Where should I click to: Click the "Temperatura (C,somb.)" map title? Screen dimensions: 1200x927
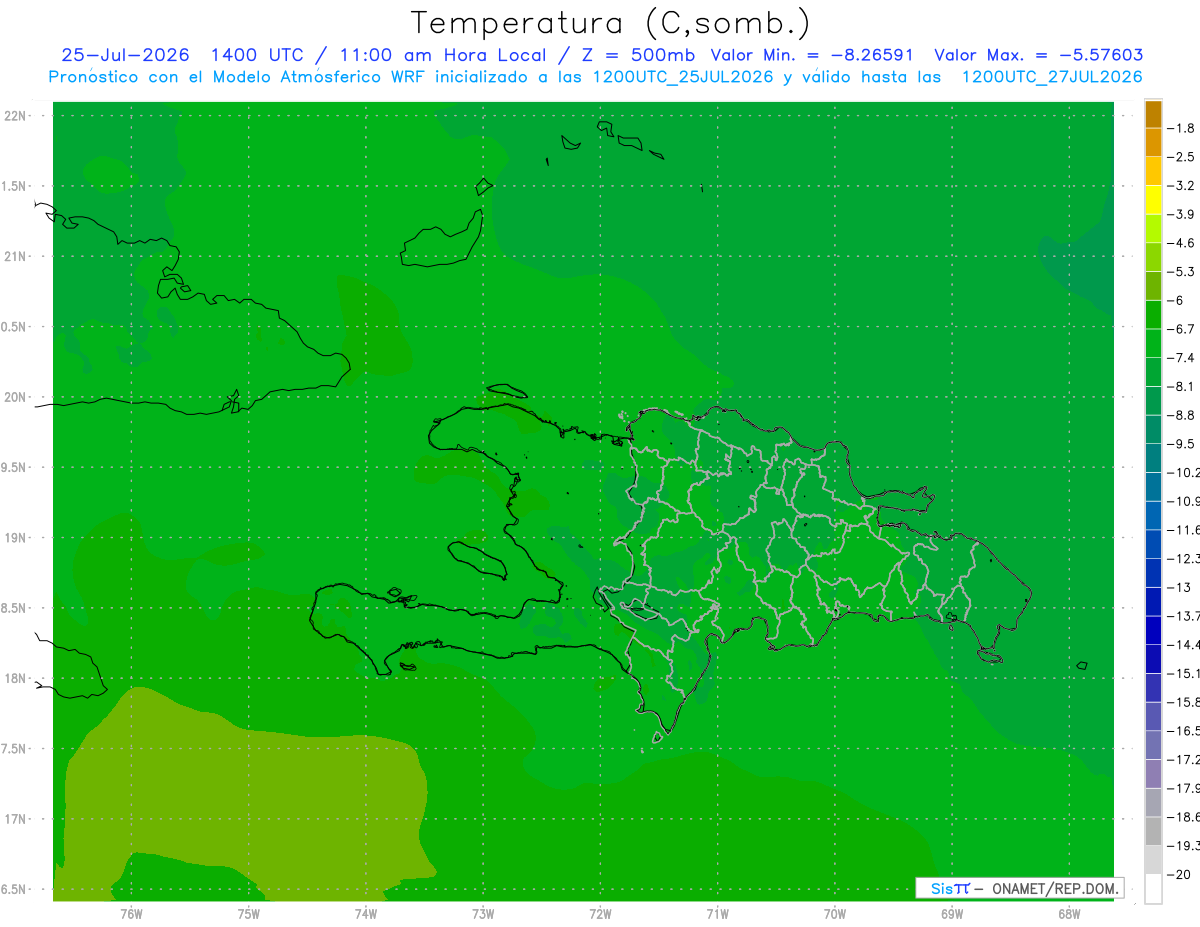611,23
